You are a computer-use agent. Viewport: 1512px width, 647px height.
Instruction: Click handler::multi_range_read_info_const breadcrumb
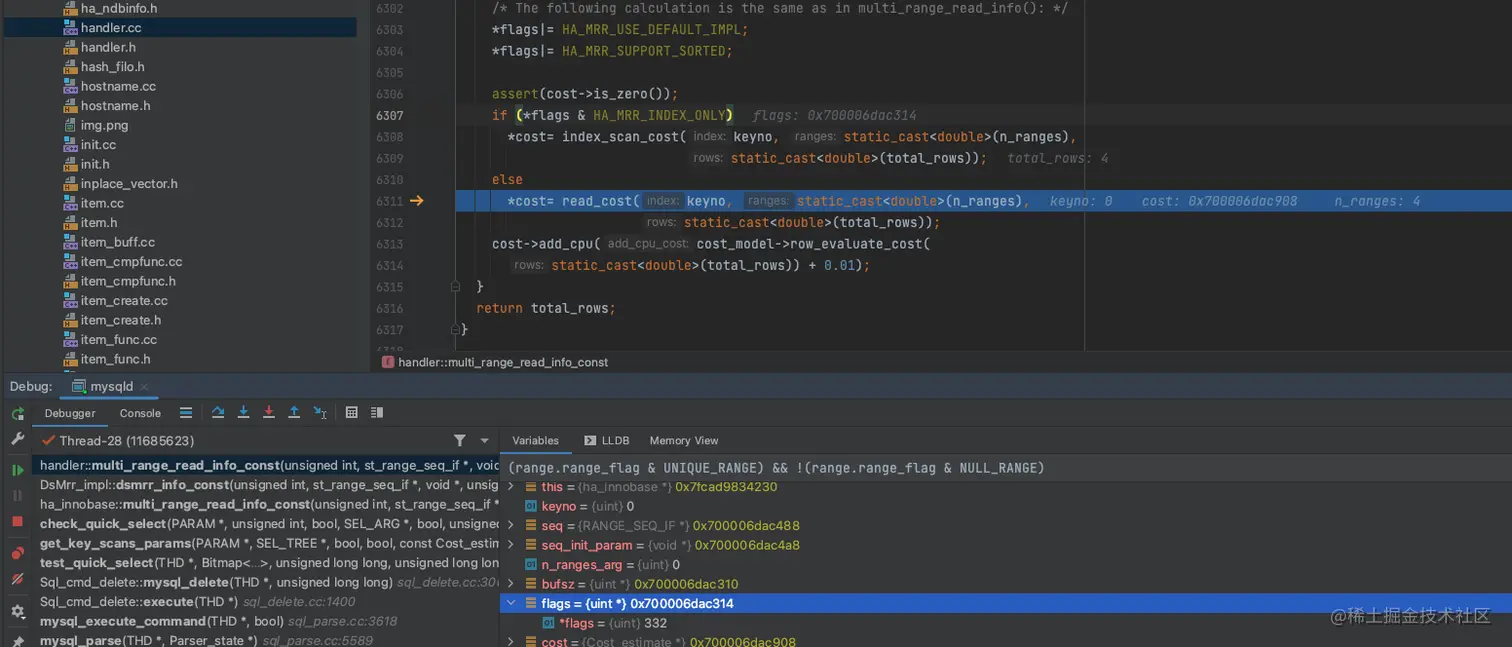coord(503,362)
